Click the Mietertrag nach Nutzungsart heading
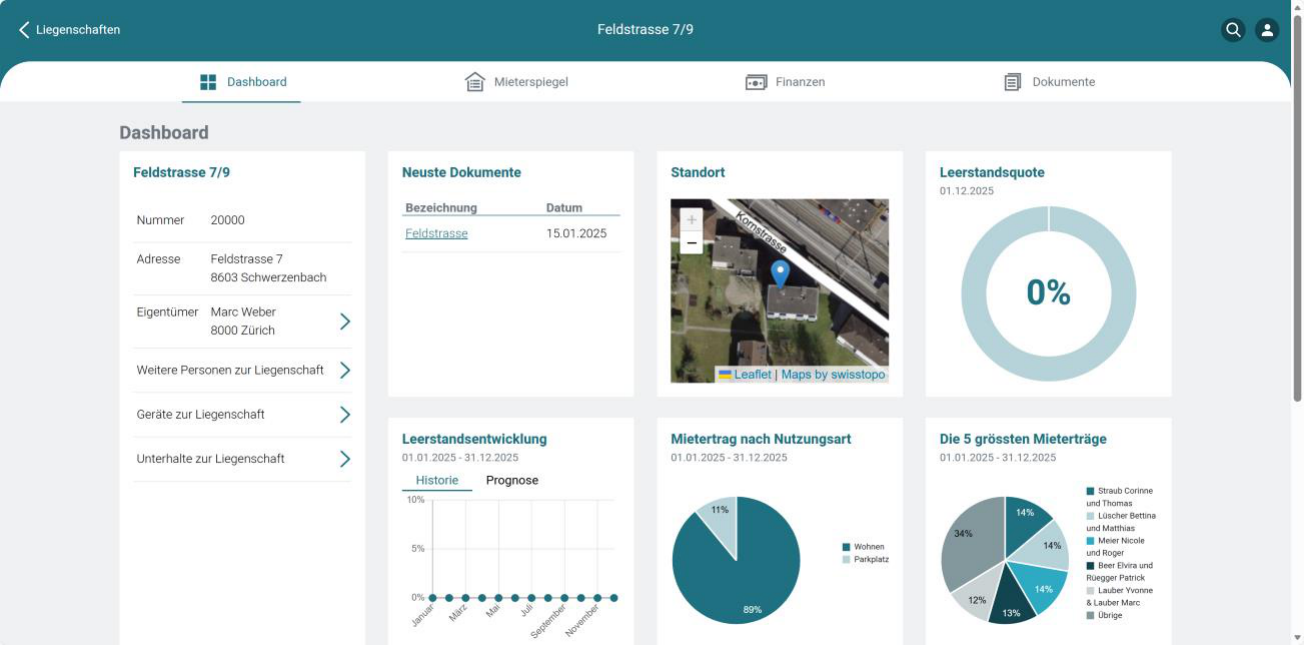 pyautogui.click(x=761, y=439)
